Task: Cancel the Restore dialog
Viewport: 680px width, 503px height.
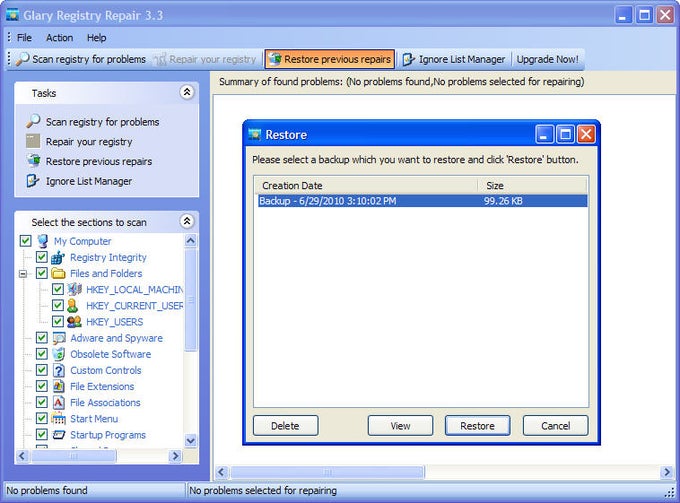Action: click(556, 426)
